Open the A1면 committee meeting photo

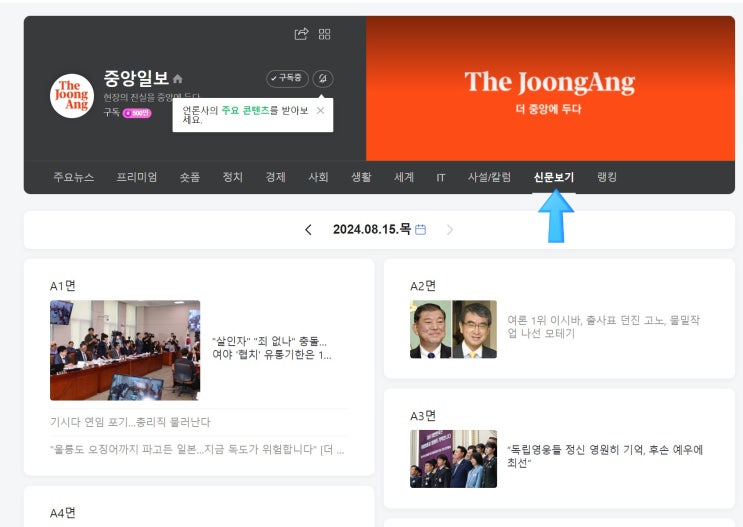(125, 350)
